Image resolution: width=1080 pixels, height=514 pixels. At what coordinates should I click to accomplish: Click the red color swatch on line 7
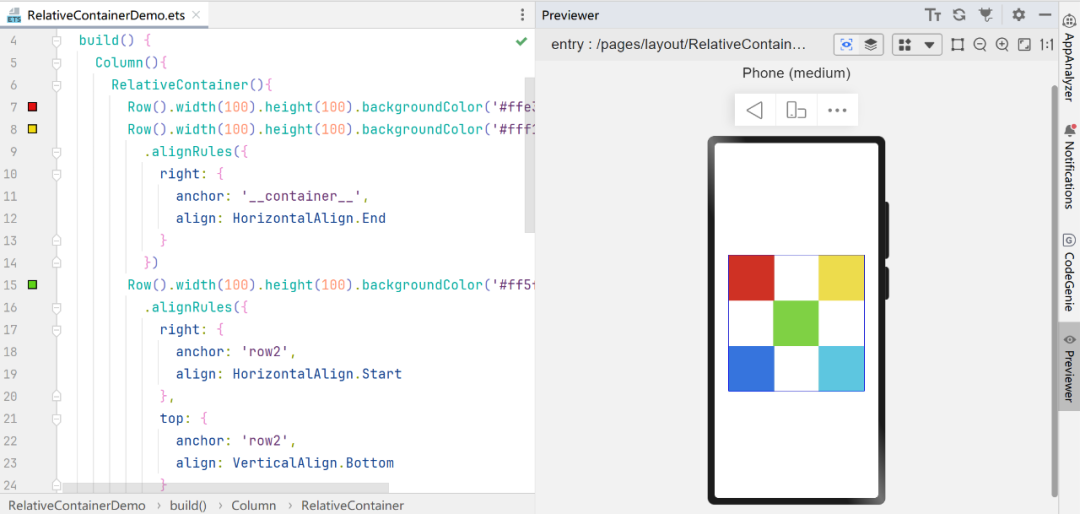[33, 107]
